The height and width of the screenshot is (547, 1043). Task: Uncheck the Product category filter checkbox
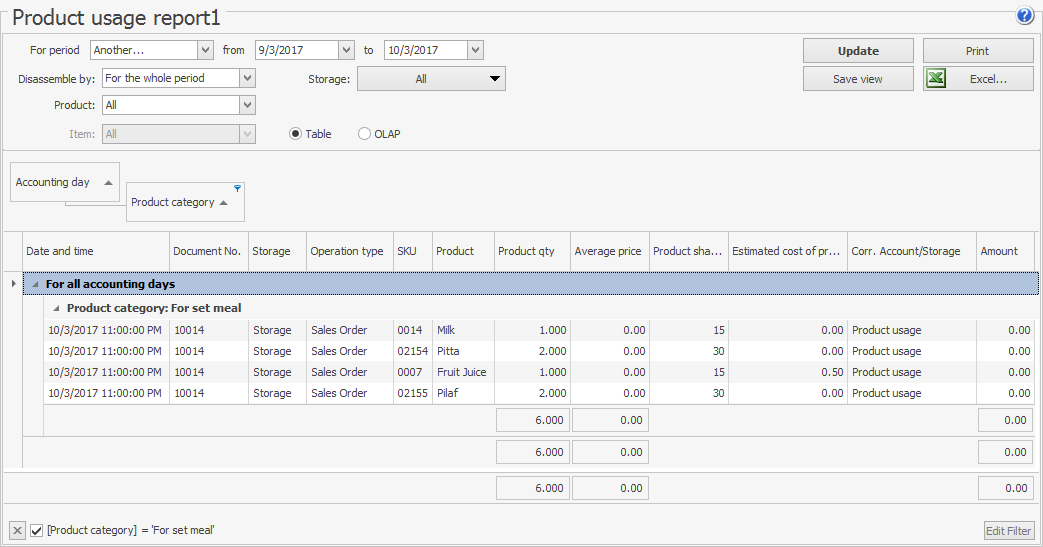click(x=37, y=530)
